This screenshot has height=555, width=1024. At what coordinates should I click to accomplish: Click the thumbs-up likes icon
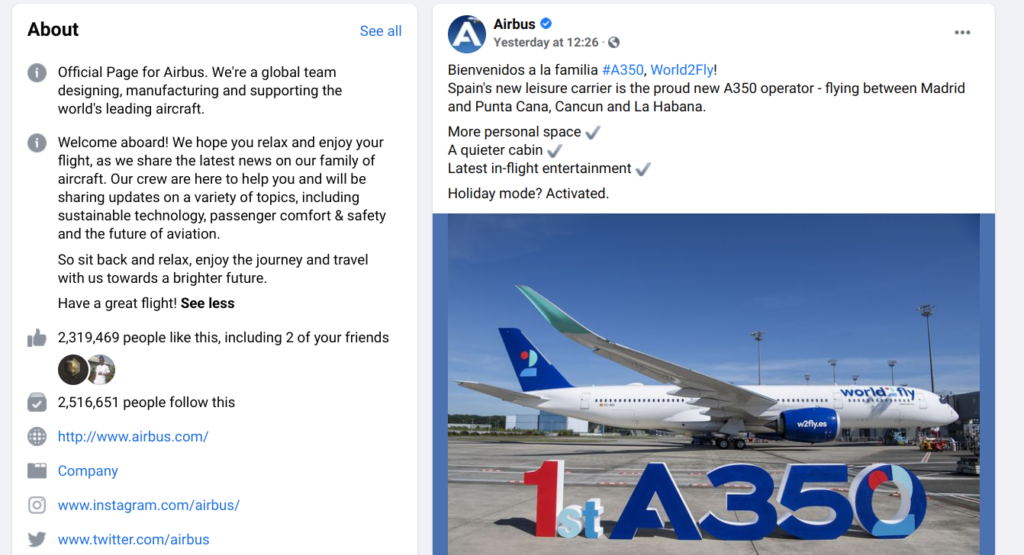click(37, 338)
